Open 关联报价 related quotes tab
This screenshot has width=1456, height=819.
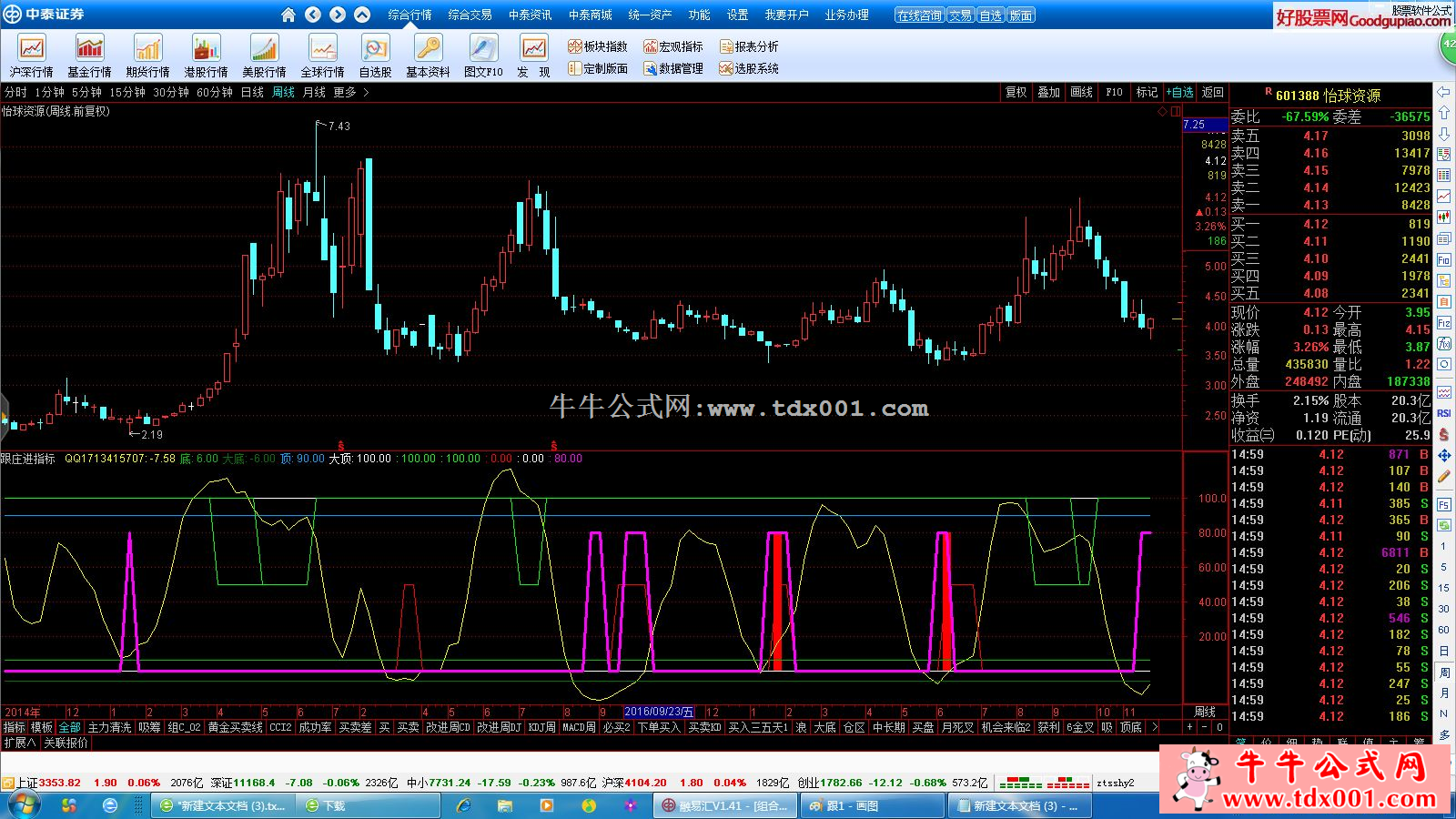pos(66,743)
